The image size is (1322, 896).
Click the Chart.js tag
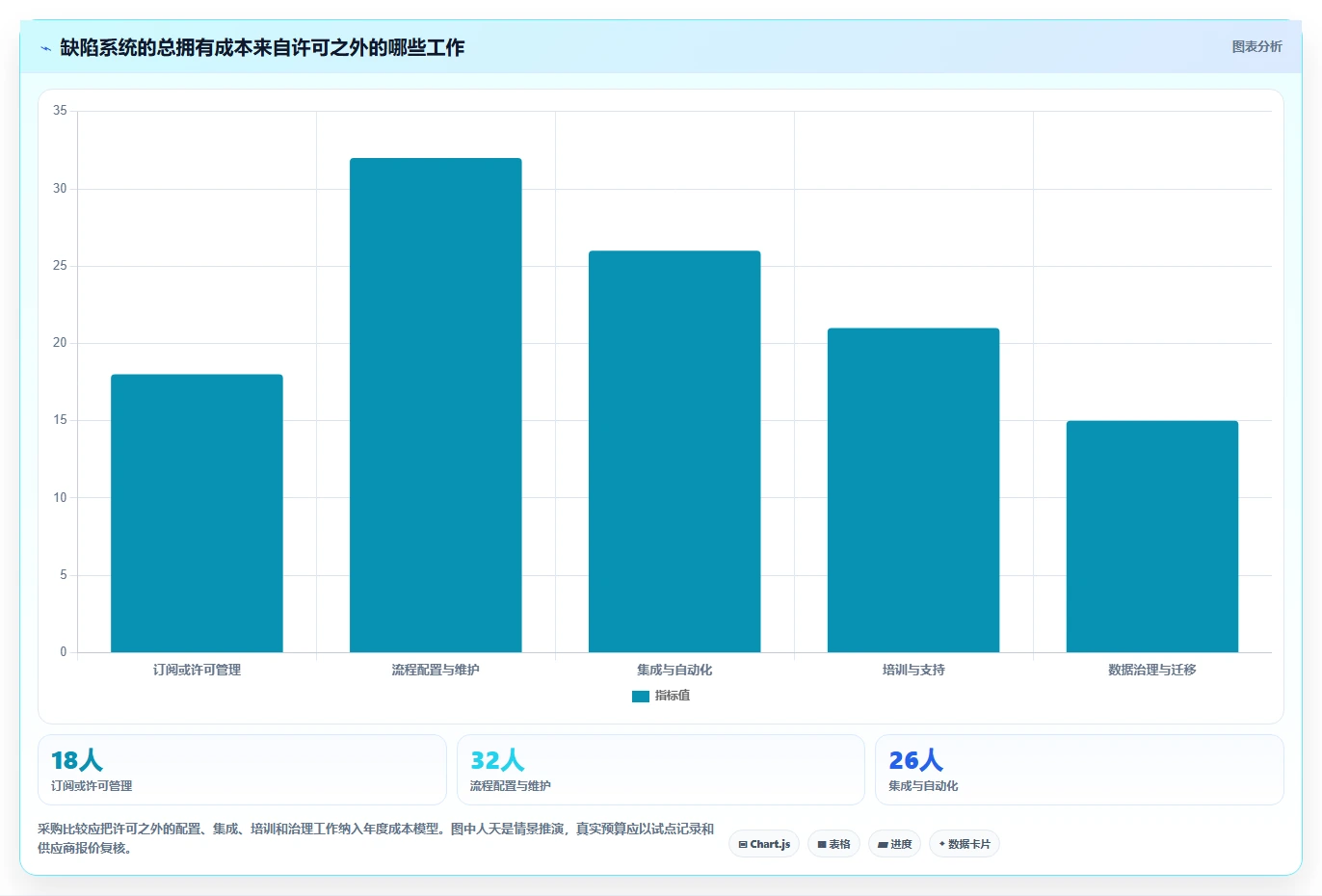764,844
